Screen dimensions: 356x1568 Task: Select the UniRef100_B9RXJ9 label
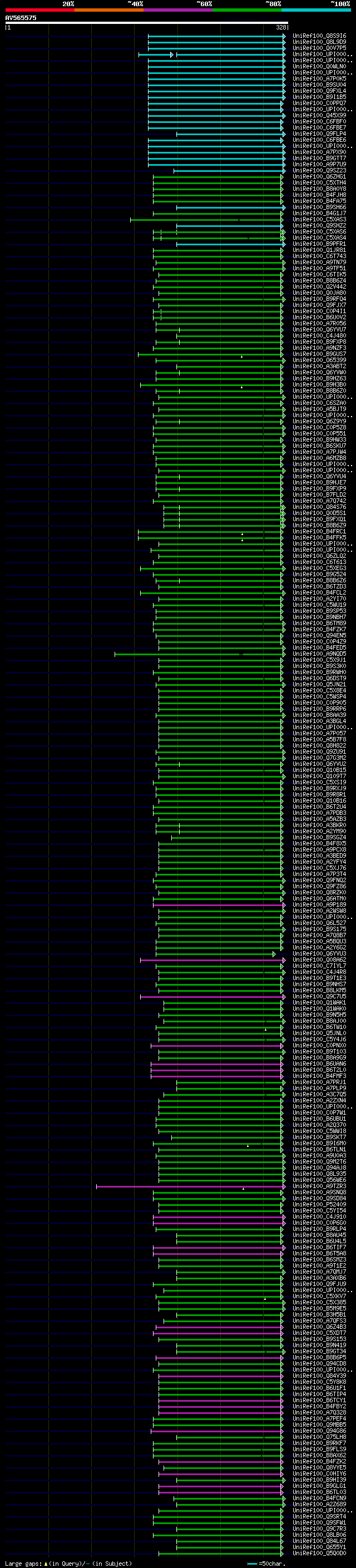pos(319,788)
